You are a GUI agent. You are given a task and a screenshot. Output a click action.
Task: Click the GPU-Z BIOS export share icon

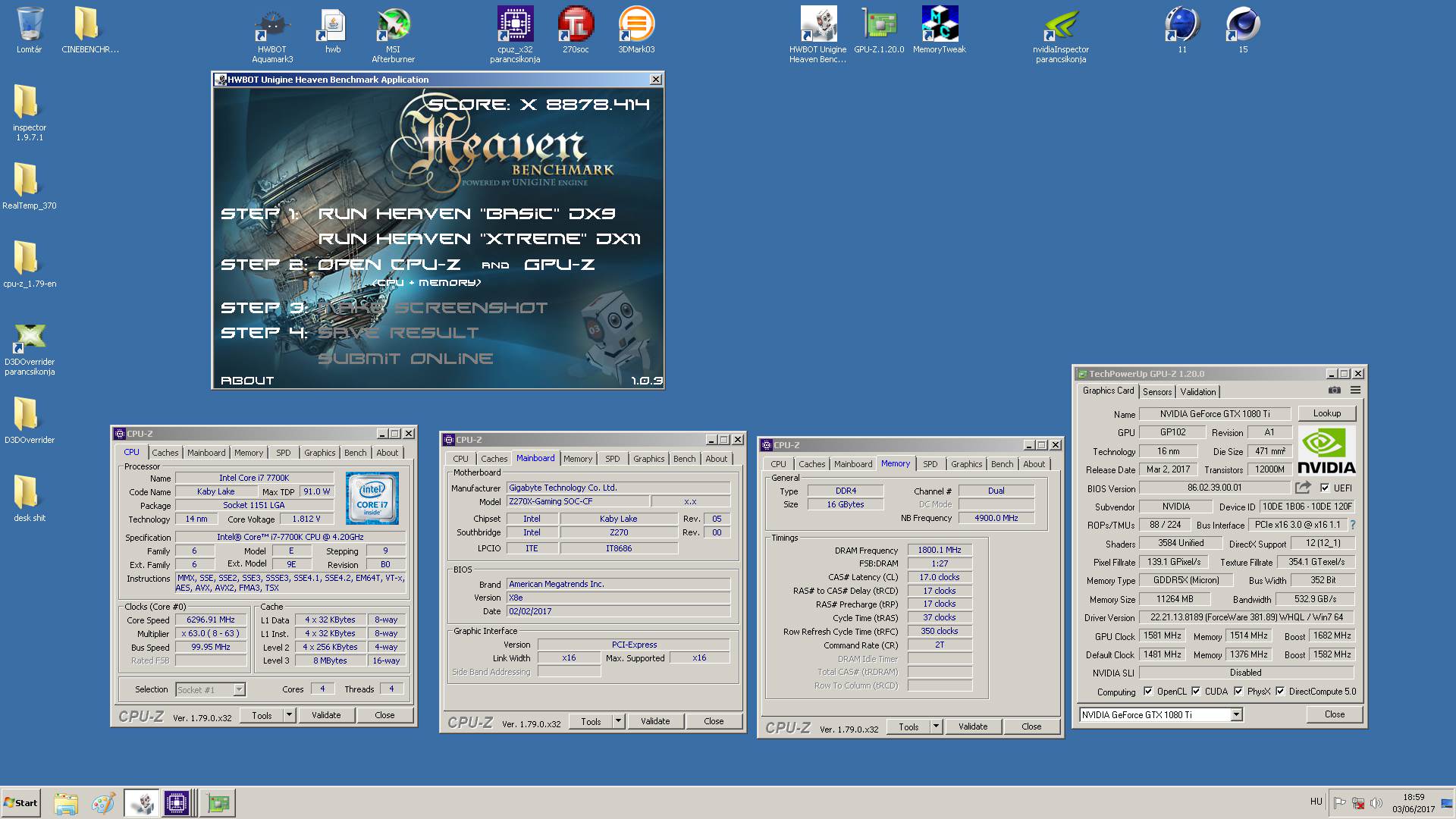1303,488
